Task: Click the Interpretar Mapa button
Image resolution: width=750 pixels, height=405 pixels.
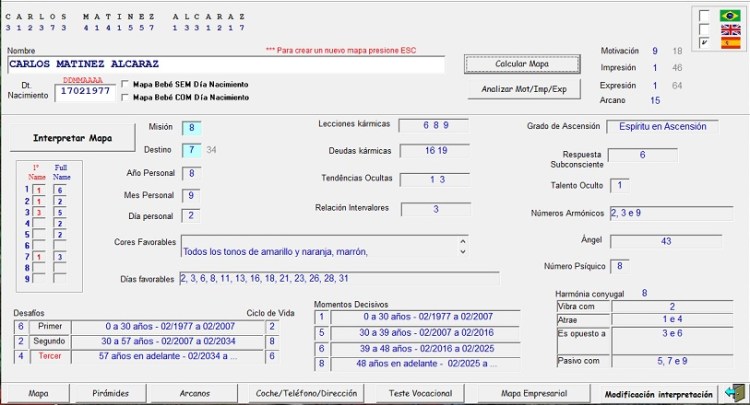Action: [70, 137]
